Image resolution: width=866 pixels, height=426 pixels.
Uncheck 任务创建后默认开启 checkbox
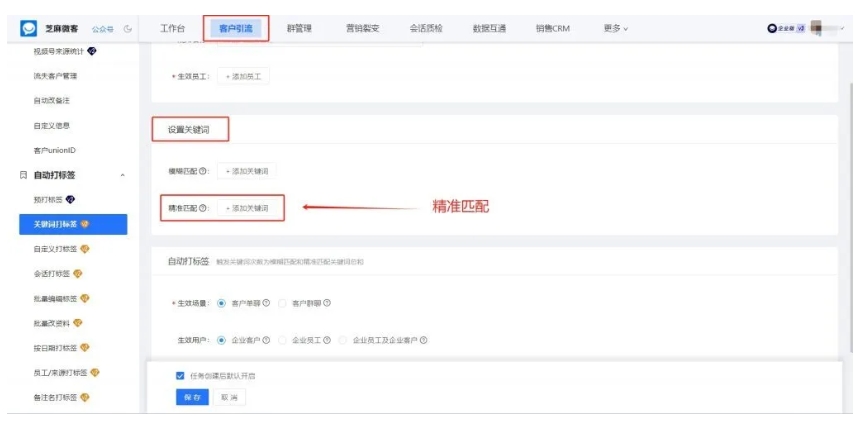pos(180,376)
